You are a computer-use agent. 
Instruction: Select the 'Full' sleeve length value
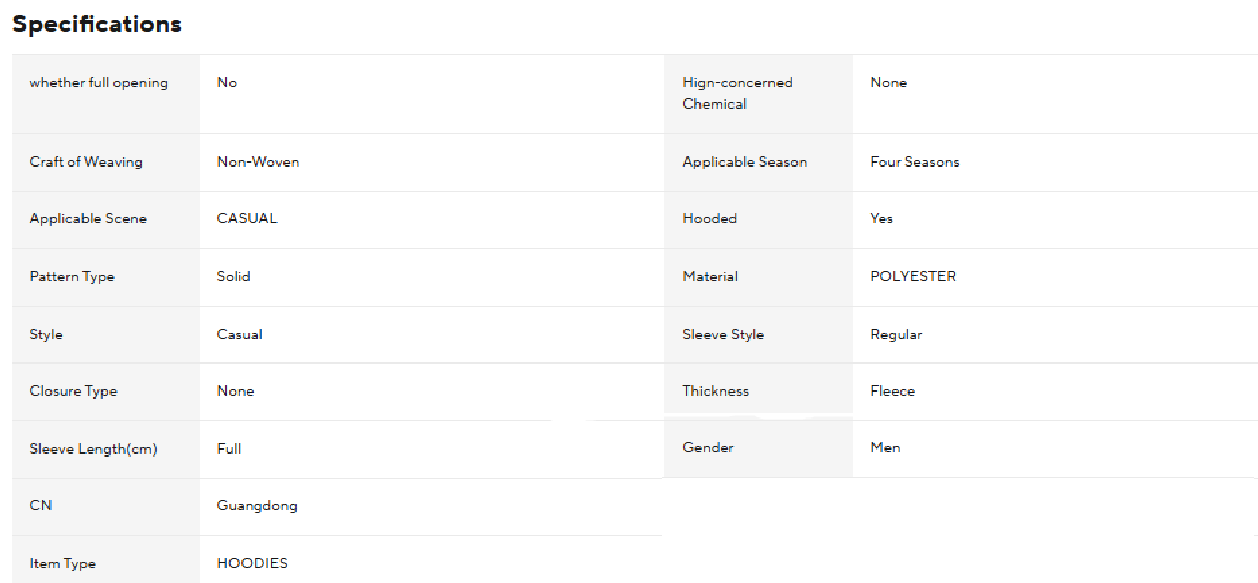[x=229, y=450]
